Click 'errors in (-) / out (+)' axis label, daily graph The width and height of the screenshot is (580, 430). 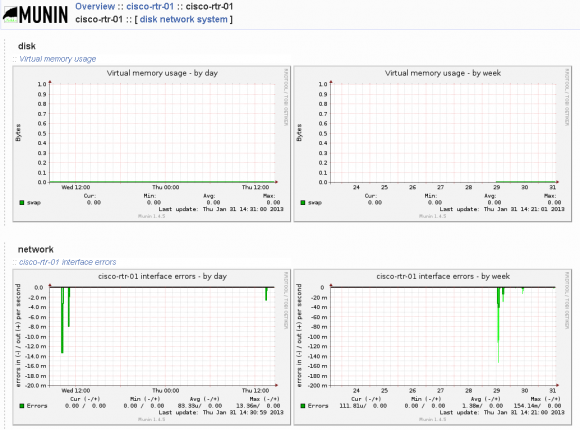18,335
